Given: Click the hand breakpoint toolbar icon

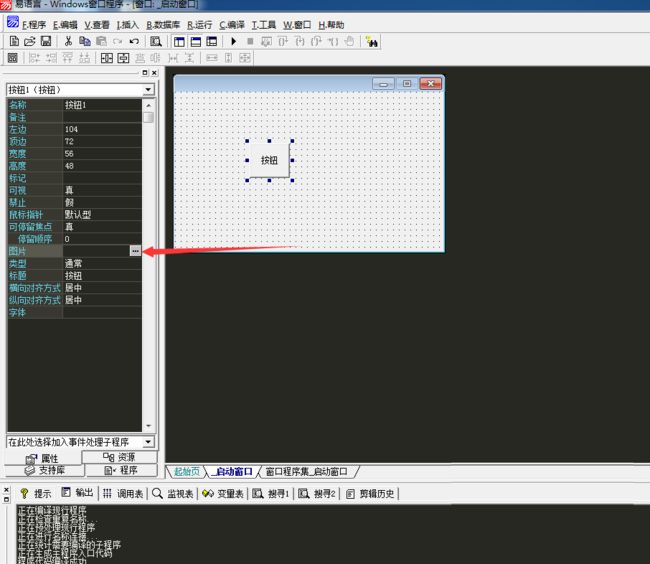Looking at the screenshot, I should pyautogui.click(x=349, y=41).
